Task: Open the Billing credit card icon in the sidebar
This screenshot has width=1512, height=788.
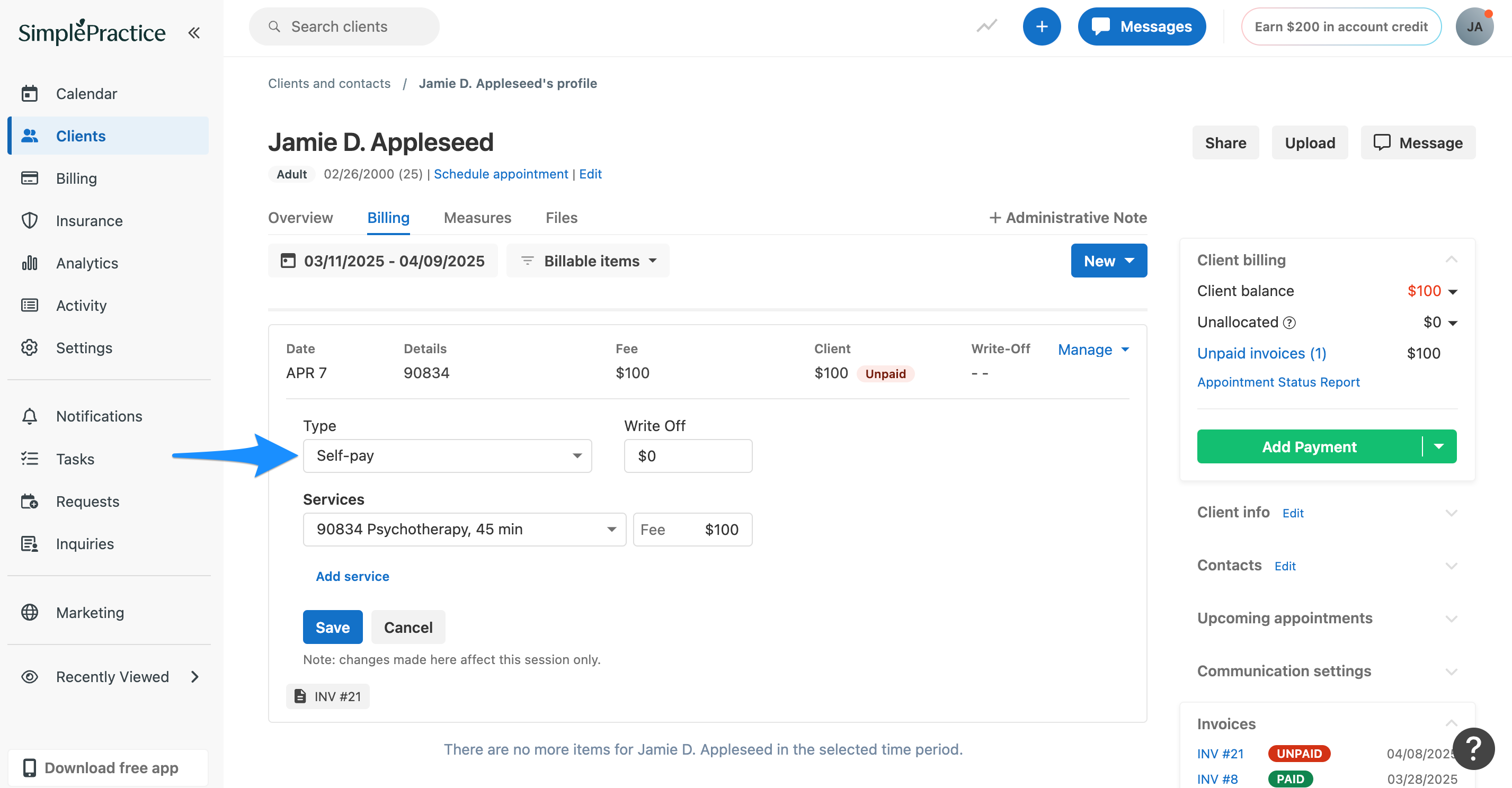Action: click(29, 178)
